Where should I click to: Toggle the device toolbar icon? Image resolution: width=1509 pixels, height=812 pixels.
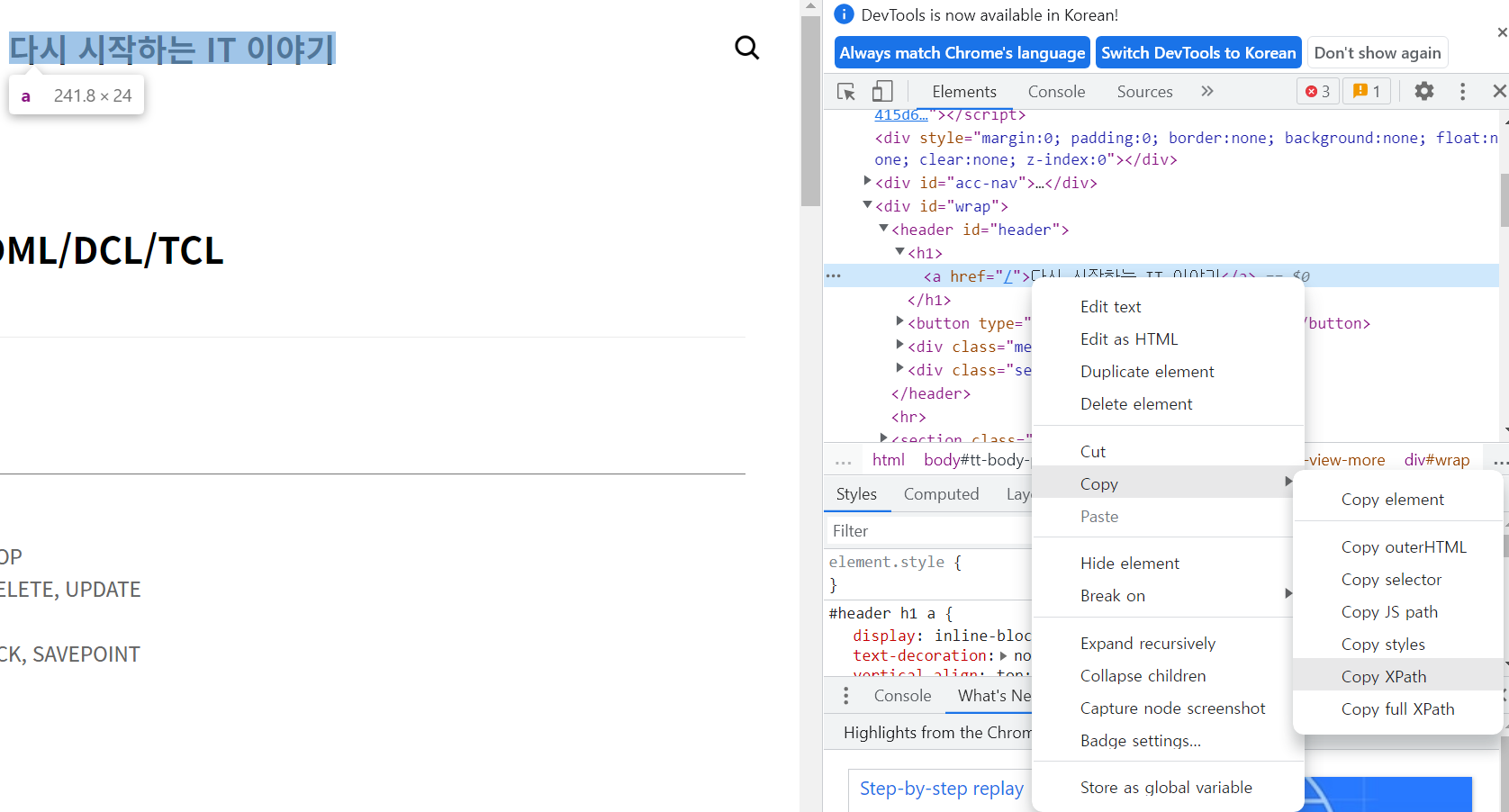click(x=882, y=91)
